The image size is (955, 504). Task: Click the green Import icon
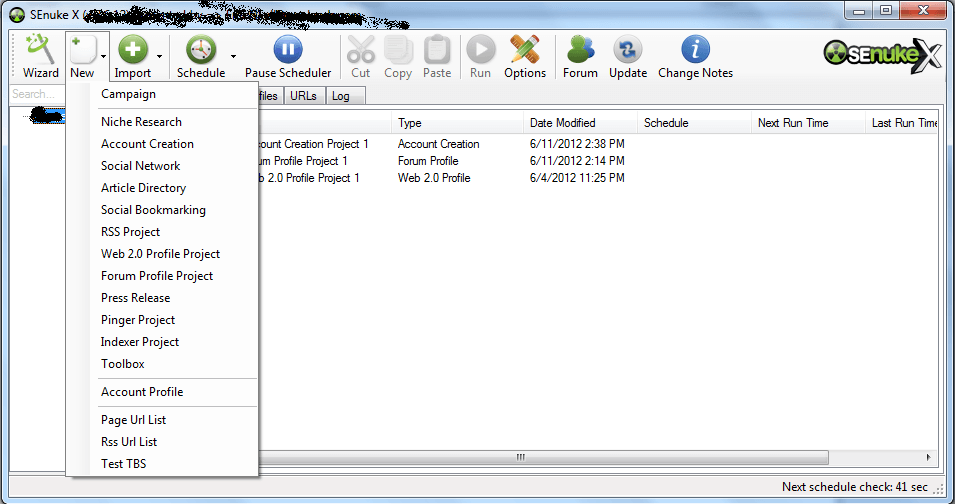click(133, 49)
